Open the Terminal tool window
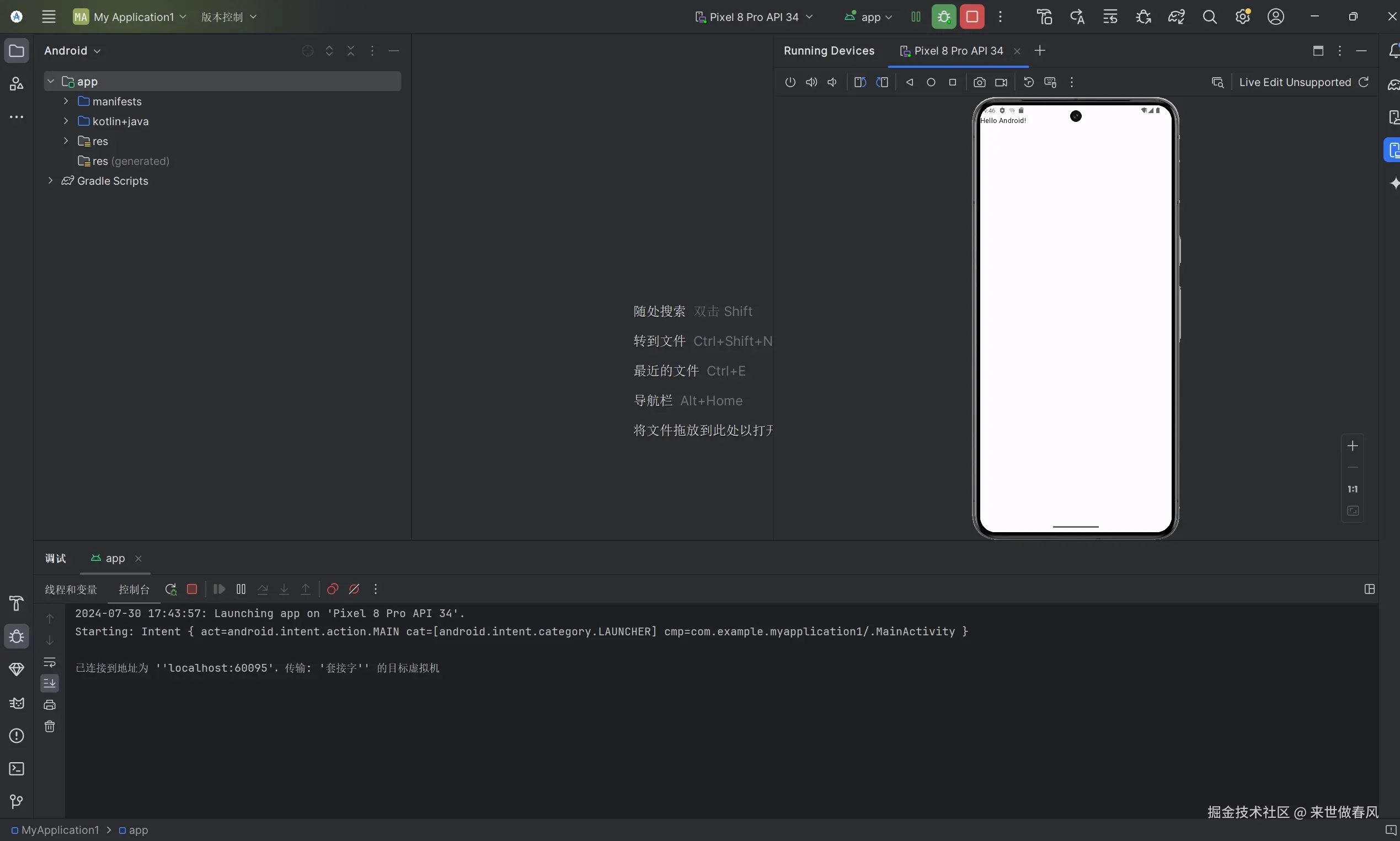1400x841 pixels. point(17,768)
